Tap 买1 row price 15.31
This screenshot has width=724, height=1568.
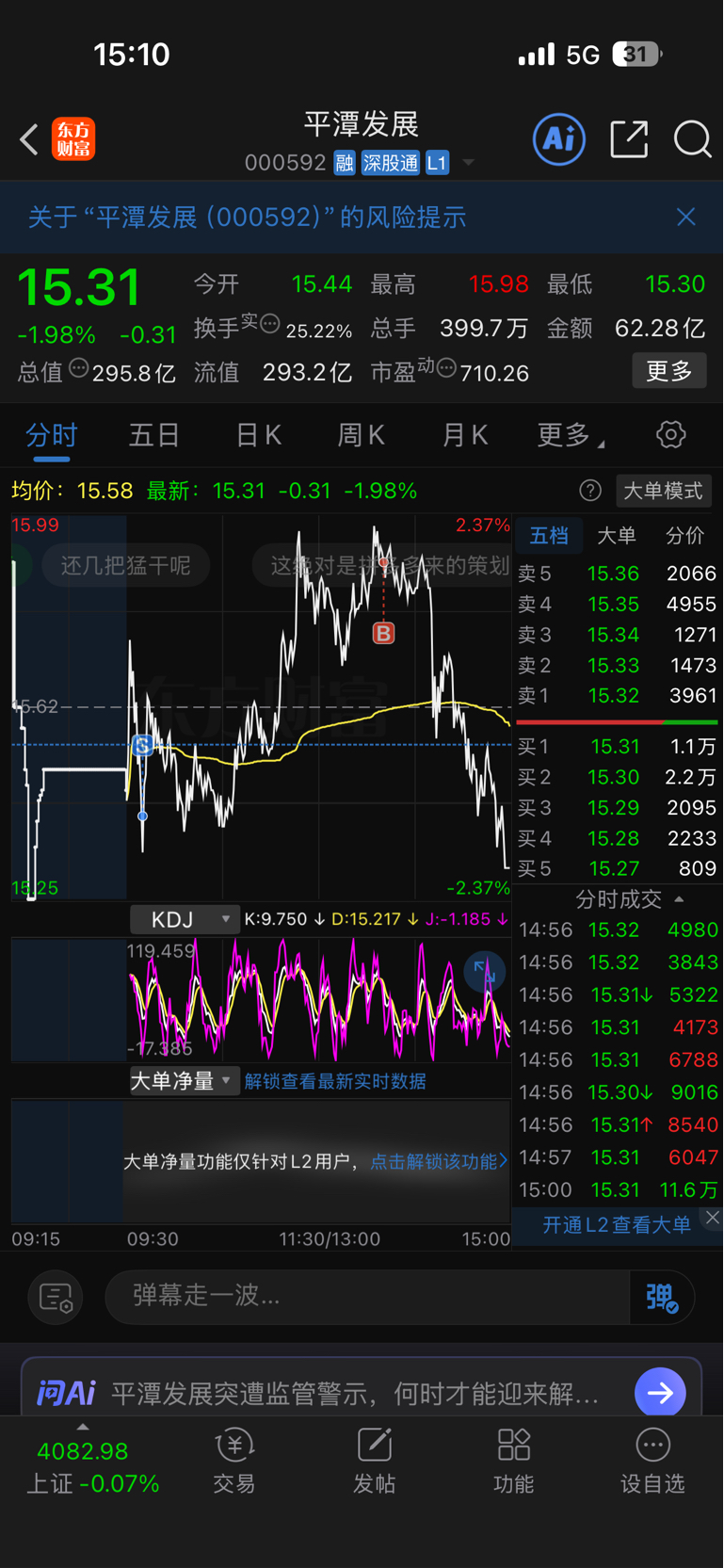pos(615,747)
